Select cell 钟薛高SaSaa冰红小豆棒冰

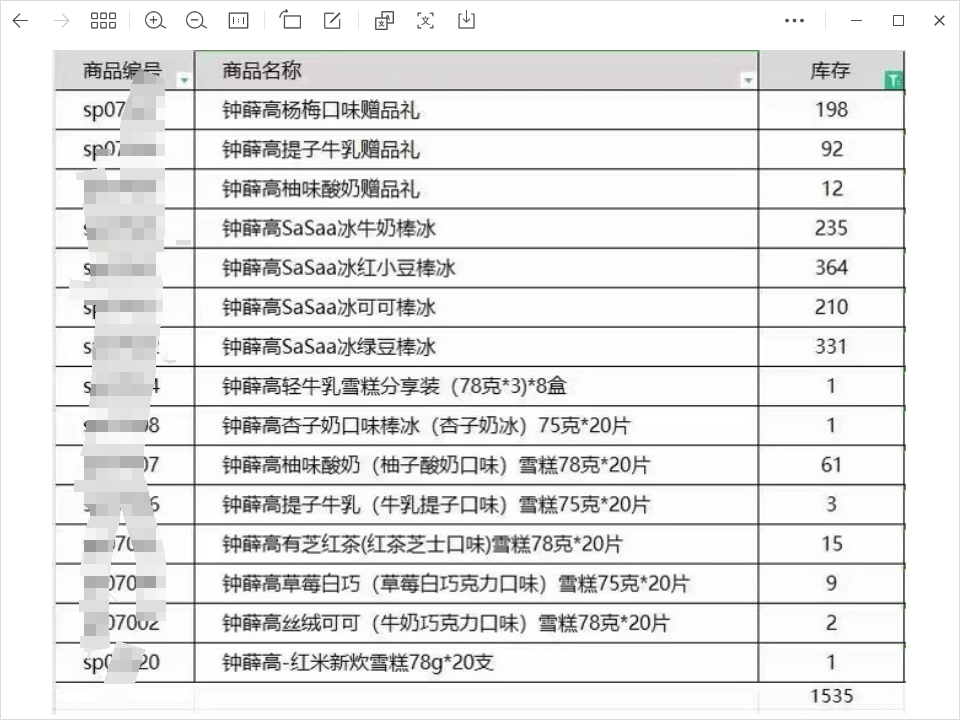pos(339,268)
